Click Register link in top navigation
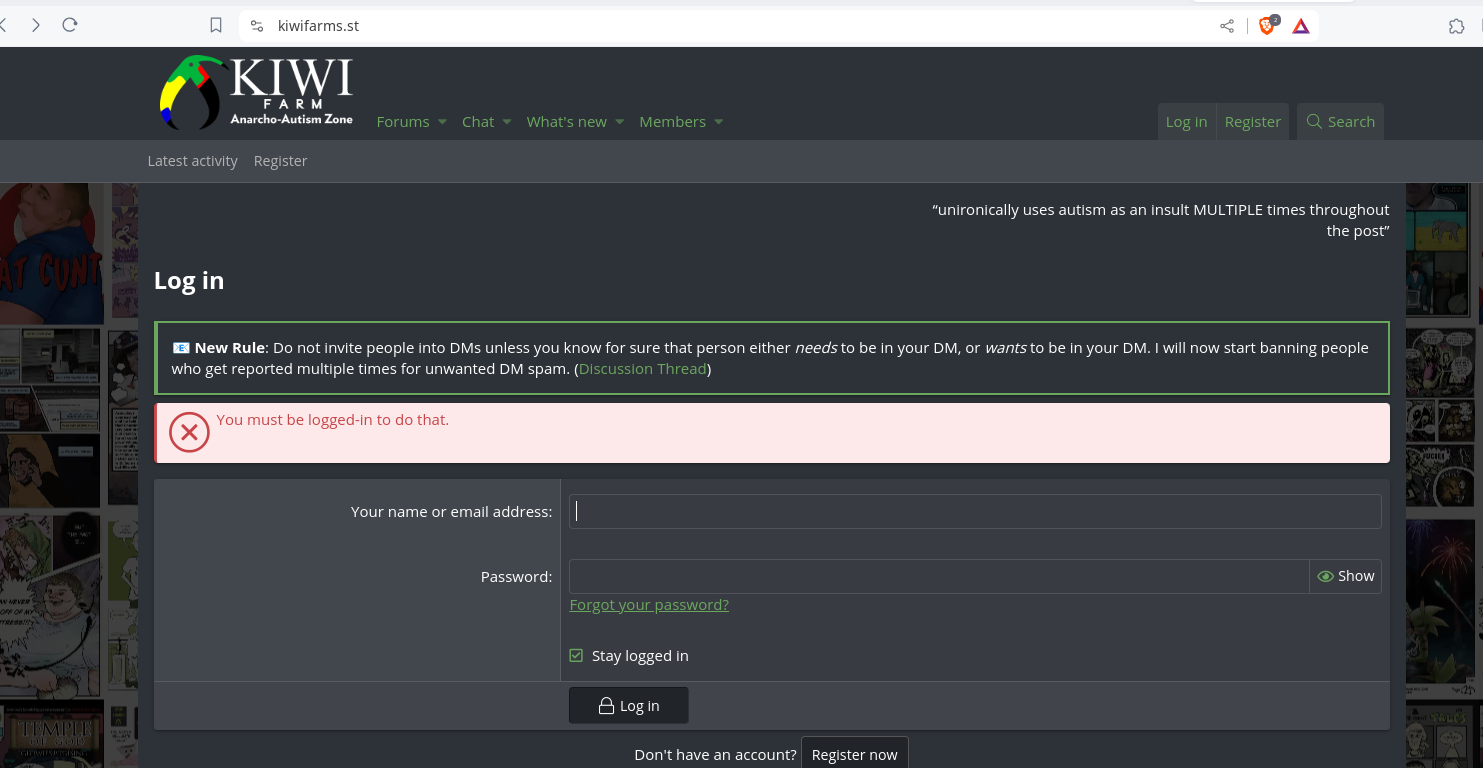The width and height of the screenshot is (1483, 768). coord(1252,122)
